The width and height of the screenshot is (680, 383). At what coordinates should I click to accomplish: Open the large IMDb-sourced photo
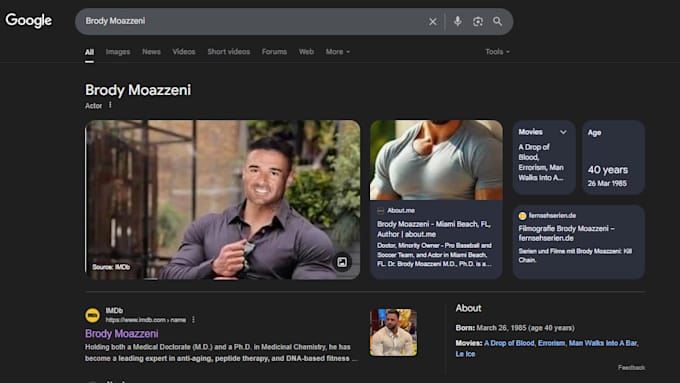tap(222, 200)
